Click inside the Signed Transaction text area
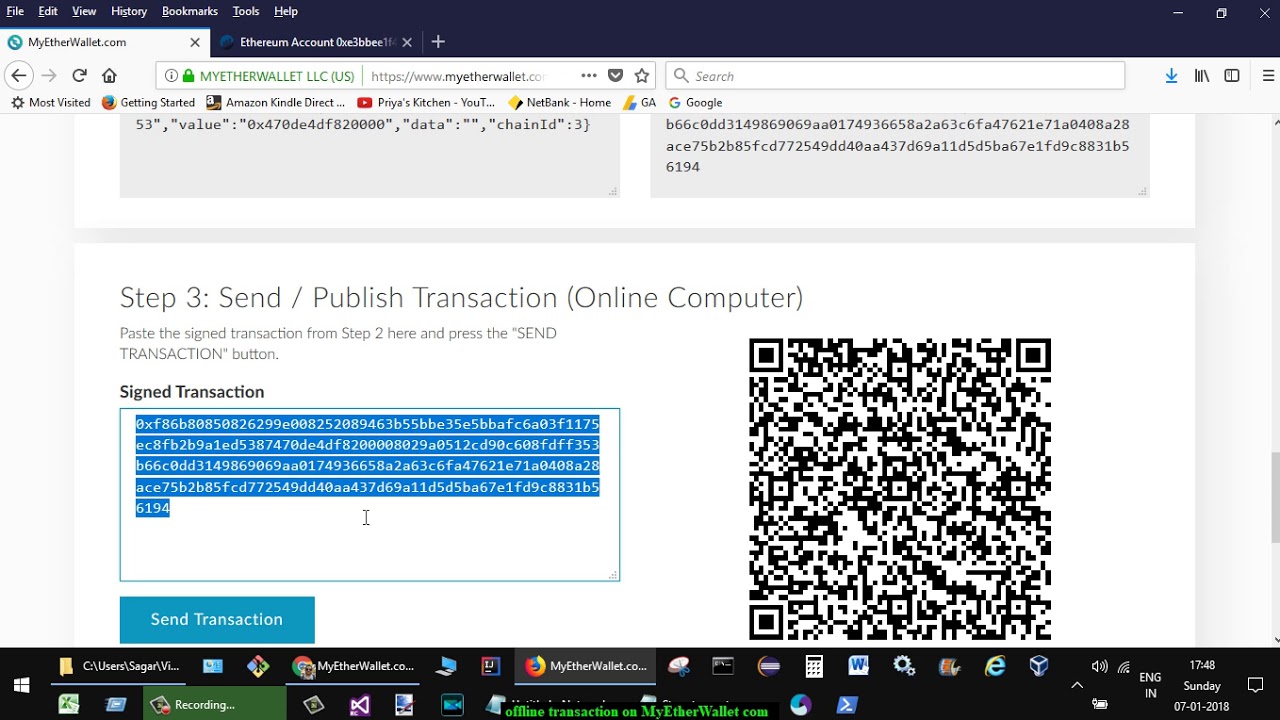Viewport: 1280px width, 720px height. click(370, 494)
